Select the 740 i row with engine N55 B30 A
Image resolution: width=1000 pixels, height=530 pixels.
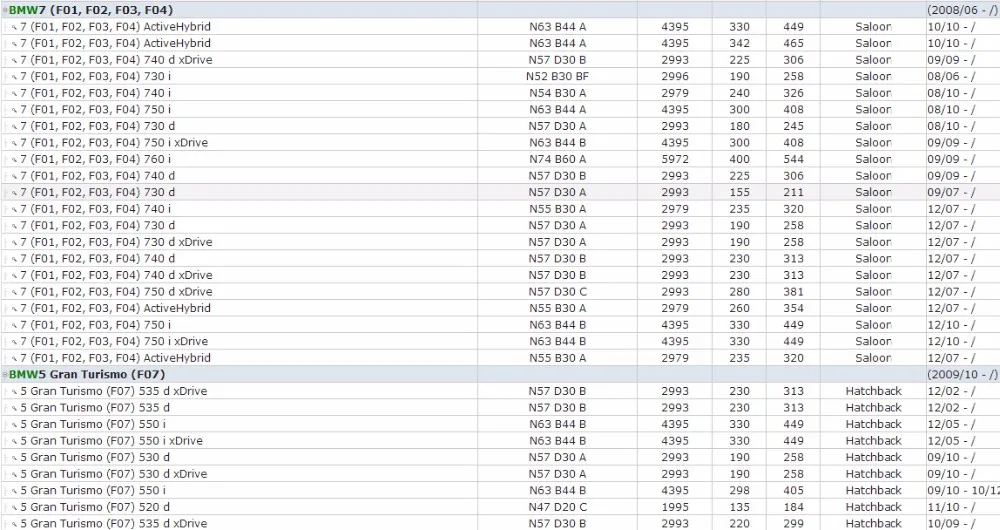[x=500, y=209]
